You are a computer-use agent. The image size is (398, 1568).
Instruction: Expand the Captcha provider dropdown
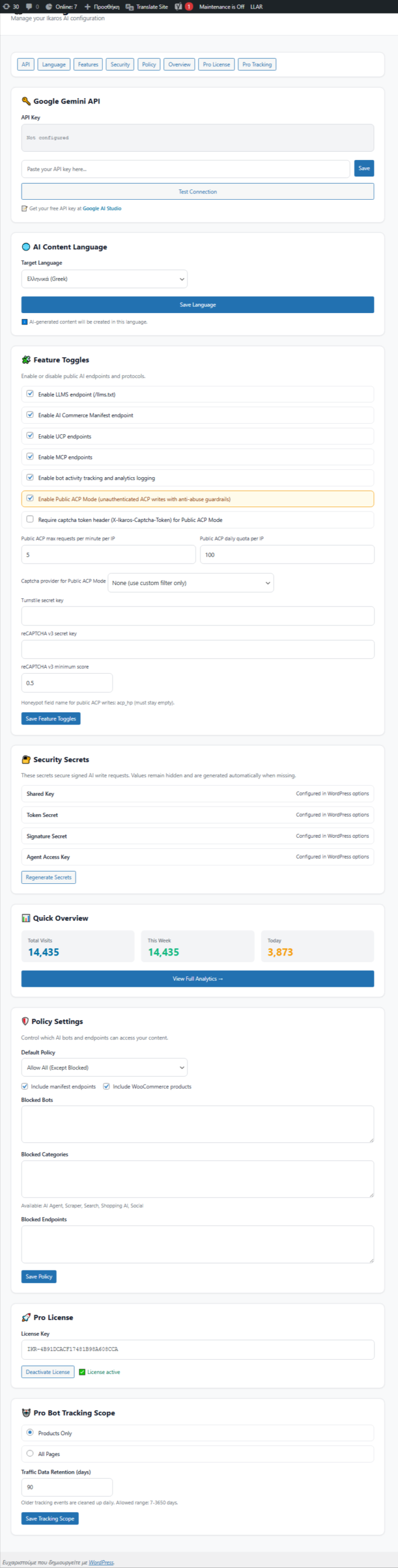pyautogui.click(x=190, y=582)
